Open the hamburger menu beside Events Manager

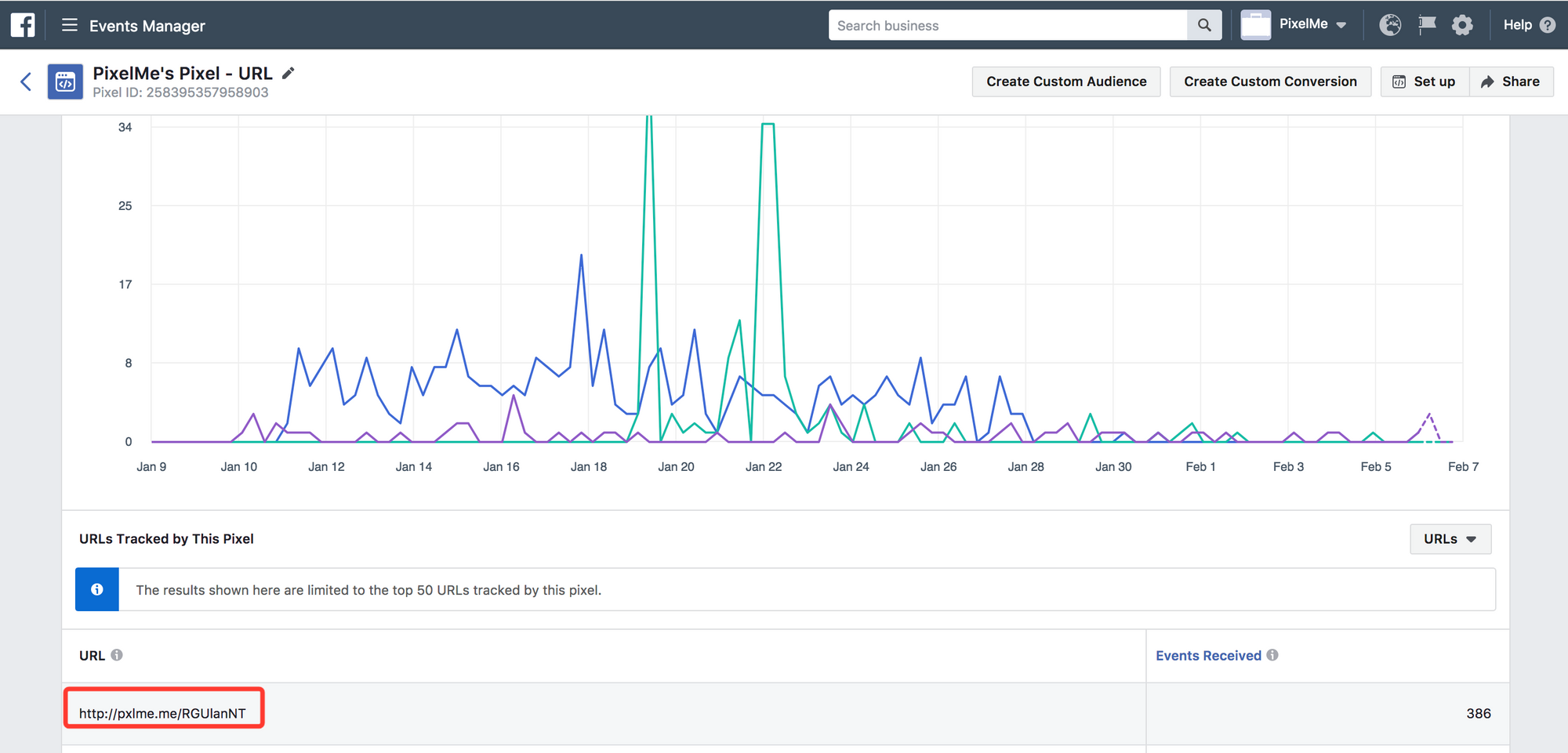pyautogui.click(x=70, y=25)
